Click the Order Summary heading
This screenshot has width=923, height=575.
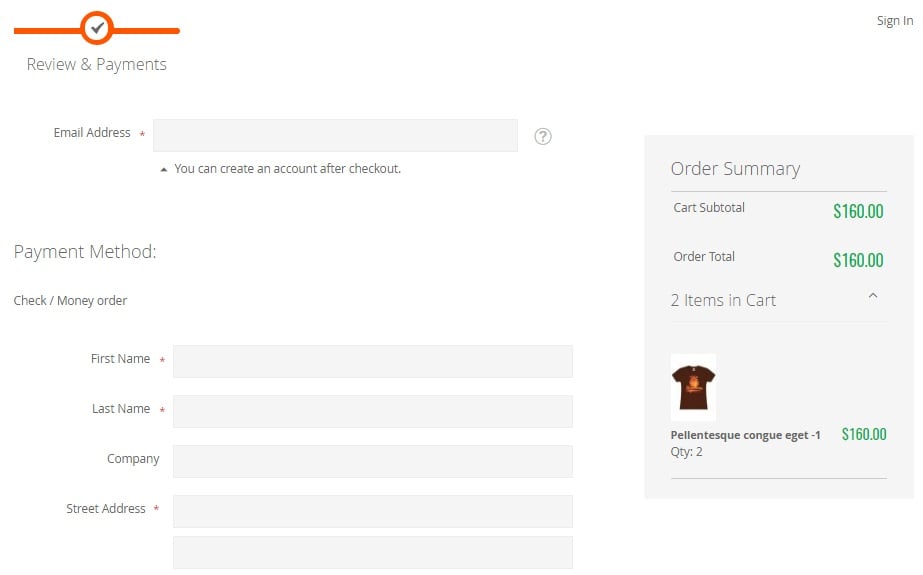click(735, 169)
